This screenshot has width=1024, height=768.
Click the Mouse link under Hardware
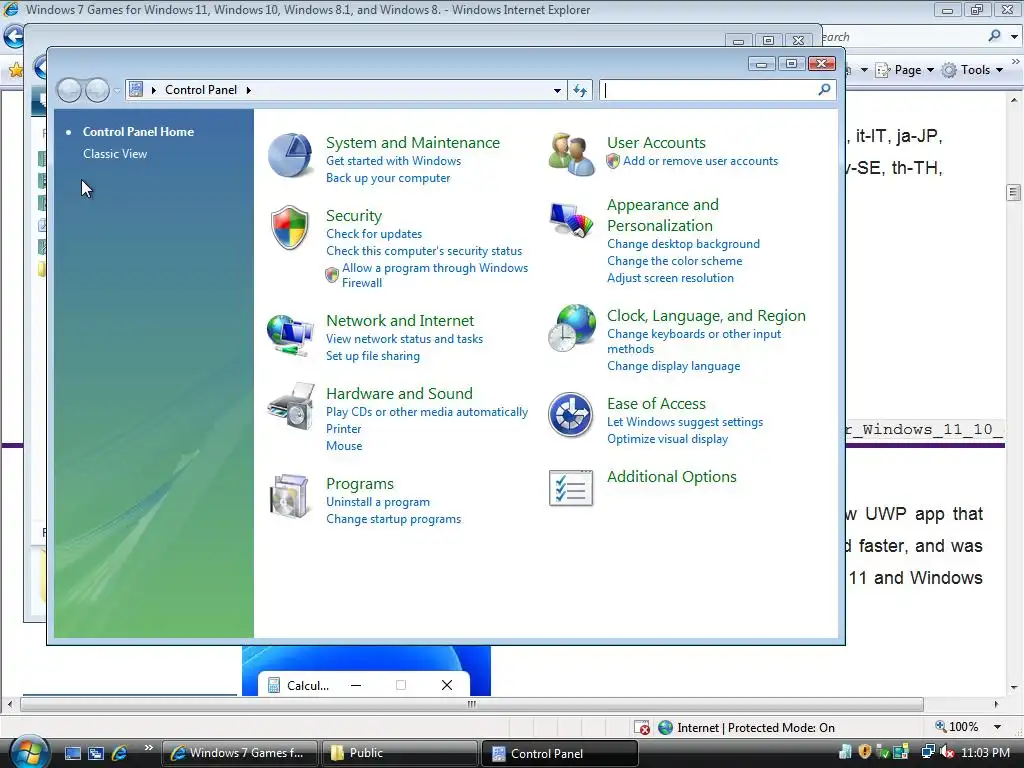pos(344,446)
